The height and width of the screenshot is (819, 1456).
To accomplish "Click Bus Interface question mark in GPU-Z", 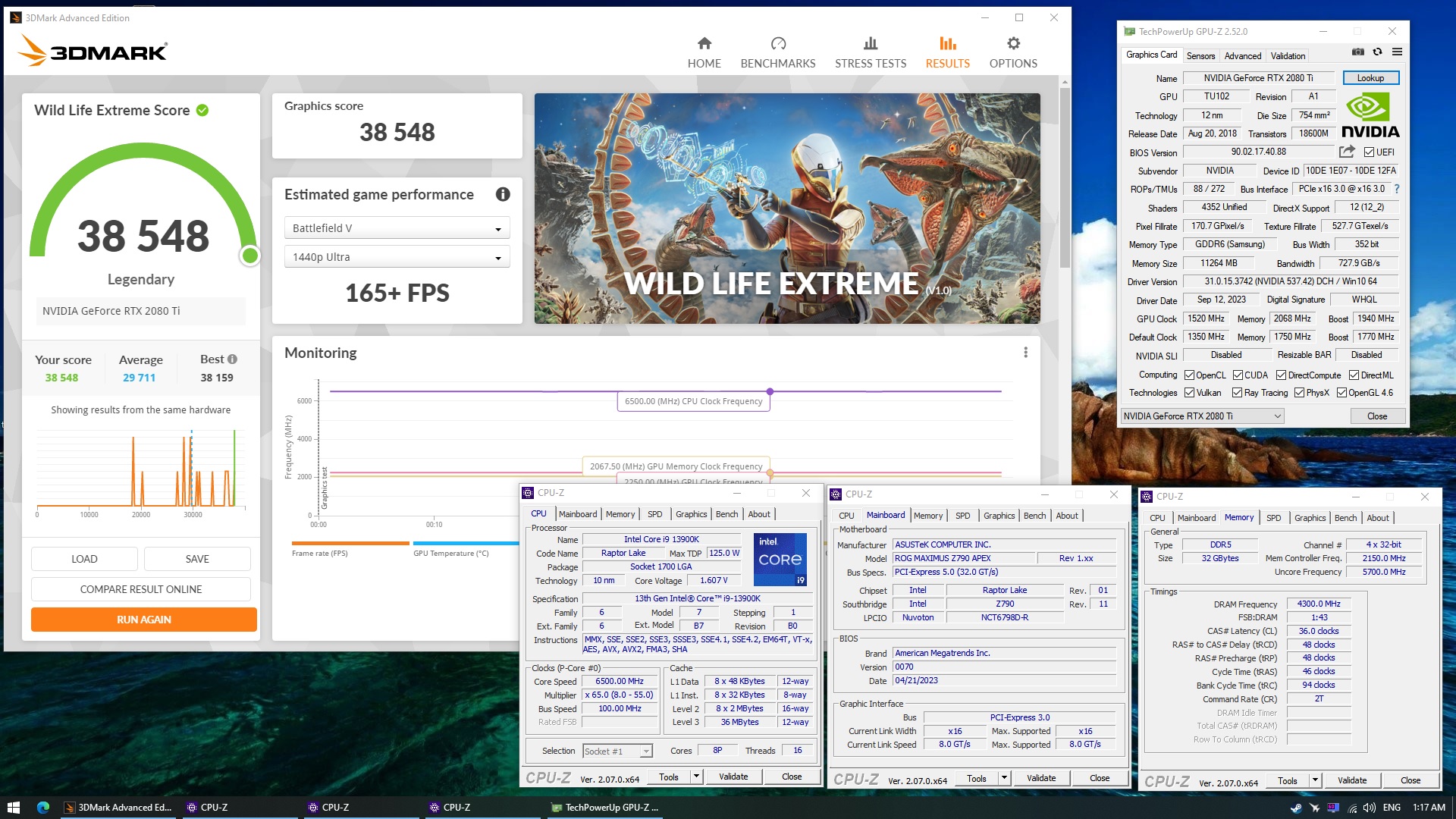I will pos(1397,189).
